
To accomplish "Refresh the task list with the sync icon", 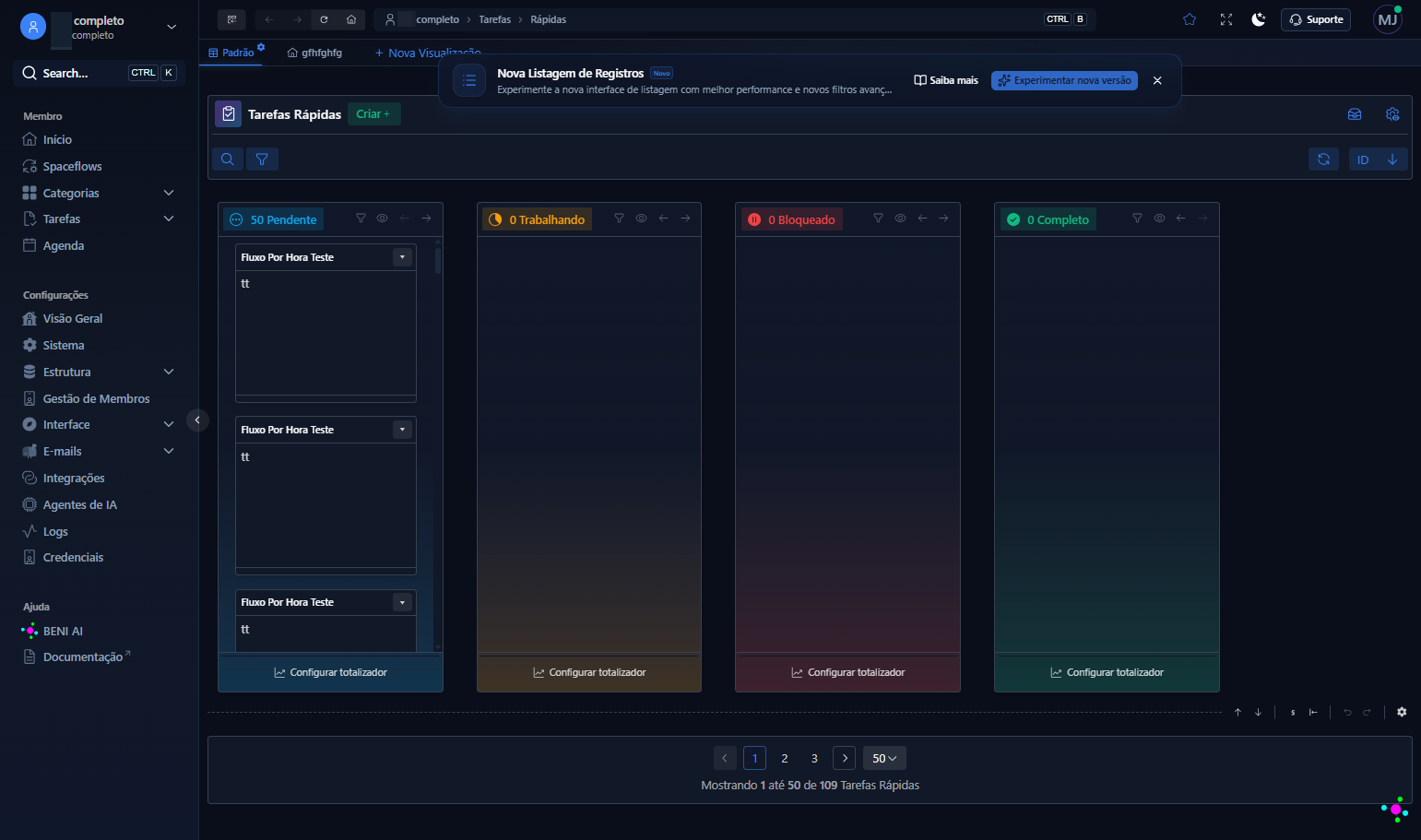I will click(x=1323, y=160).
